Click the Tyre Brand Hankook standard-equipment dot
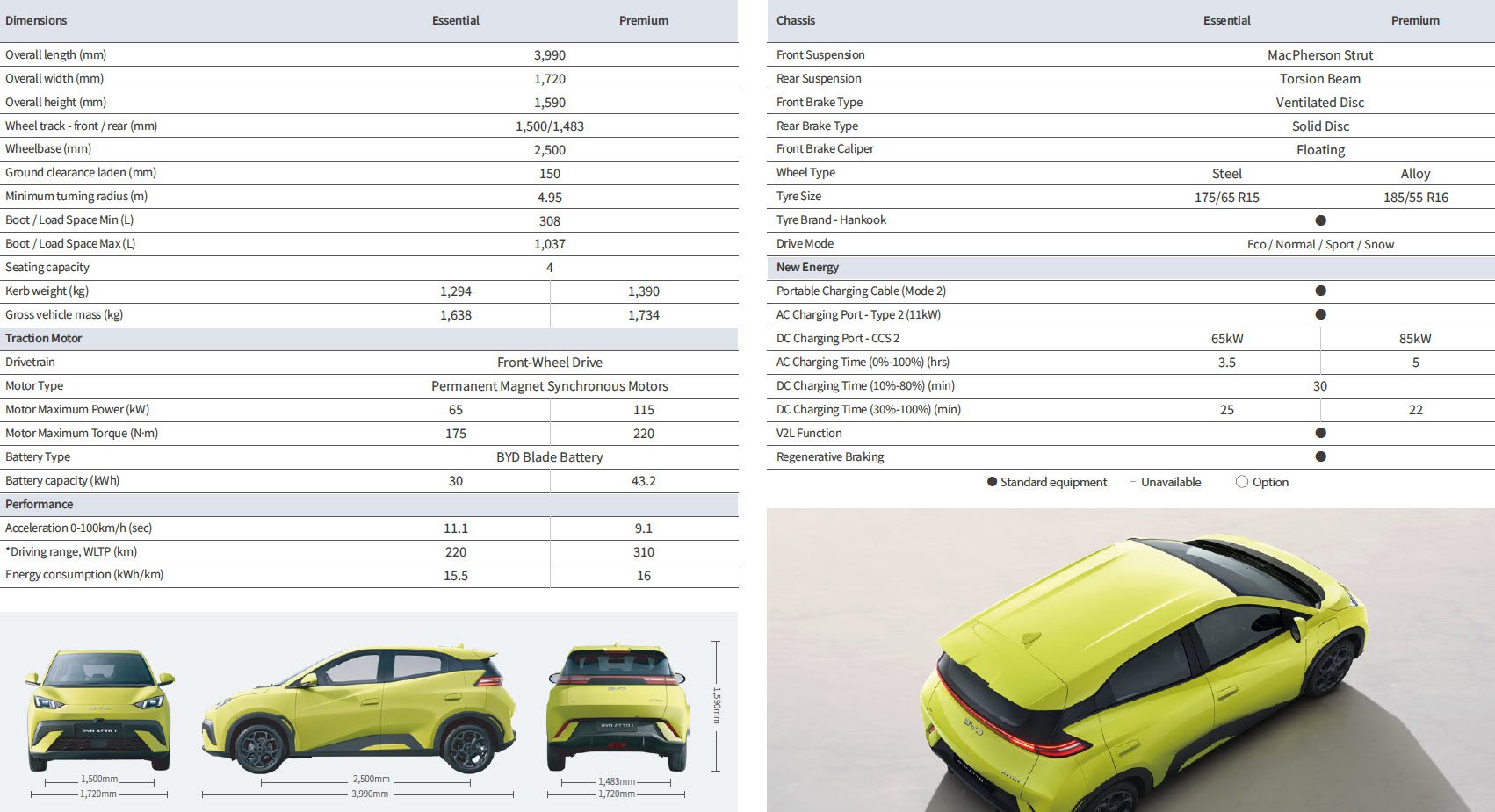This screenshot has height=812, width=1495. click(x=1320, y=220)
